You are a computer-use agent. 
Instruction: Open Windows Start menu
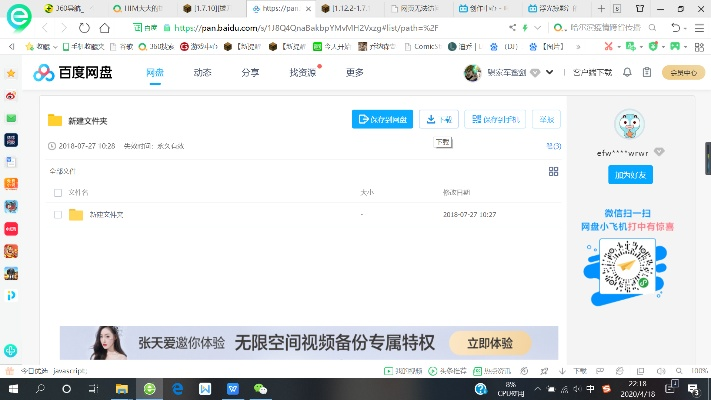click(13, 389)
